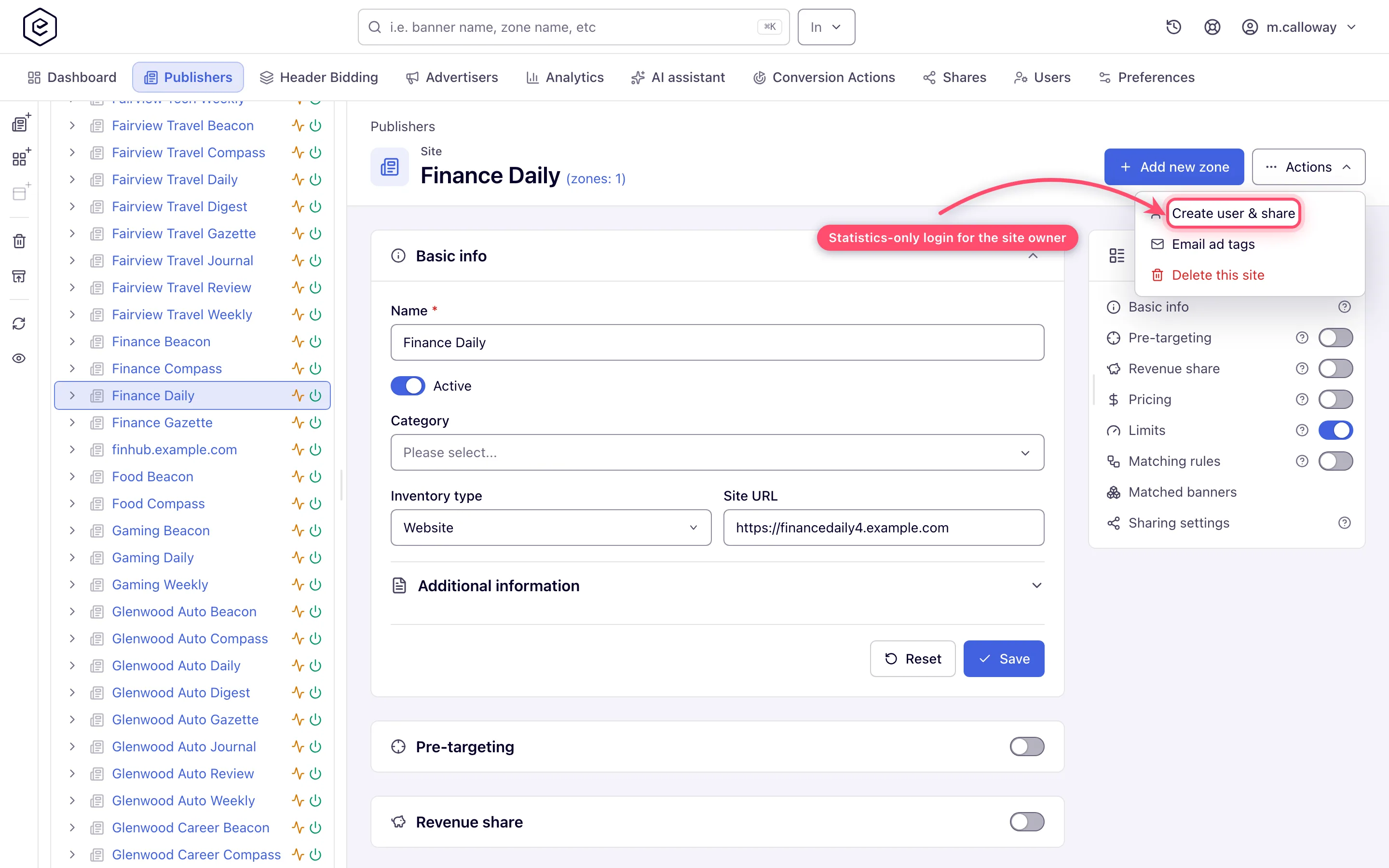The height and width of the screenshot is (868, 1389).
Task: Select Create user & share menu item
Action: click(x=1233, y=214)
